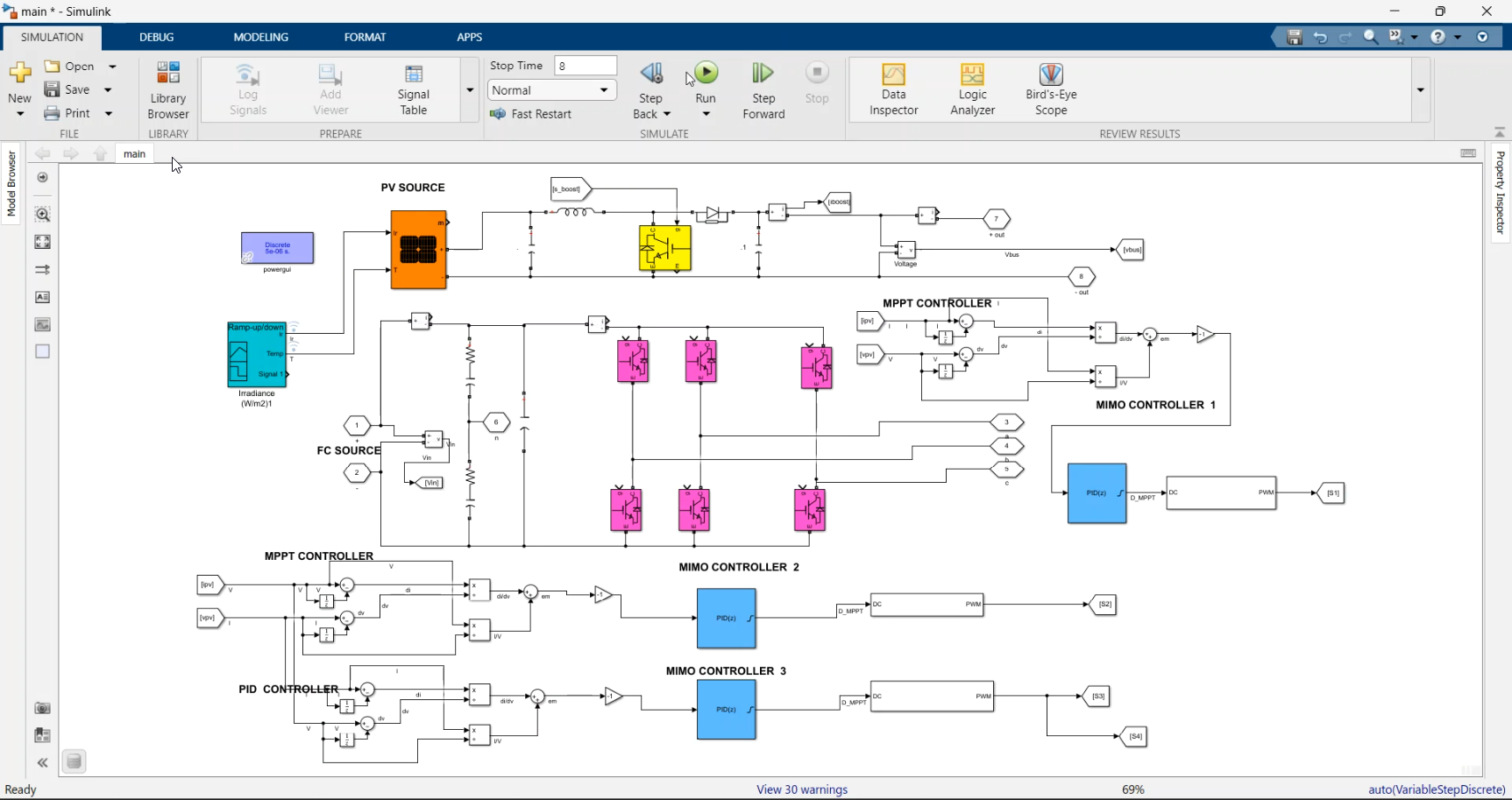Click the Stop simulation button
Screen dimensions: 1512x800
pos(817,83)
